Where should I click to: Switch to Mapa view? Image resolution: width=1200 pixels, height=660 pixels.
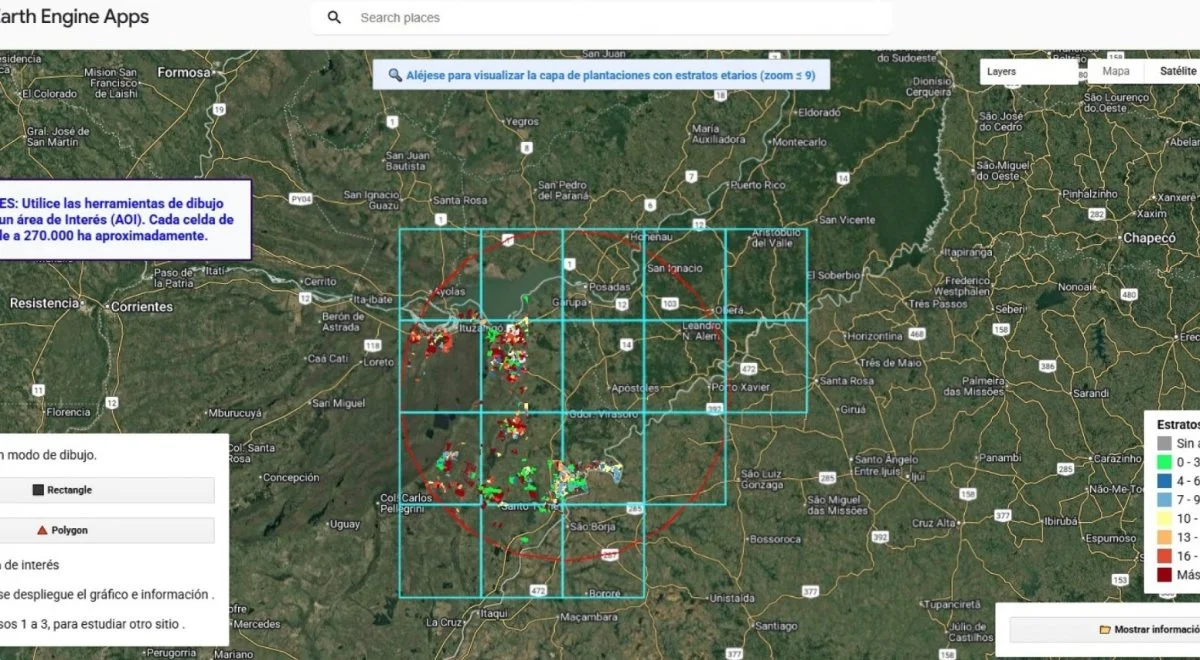pos(1116,71)
